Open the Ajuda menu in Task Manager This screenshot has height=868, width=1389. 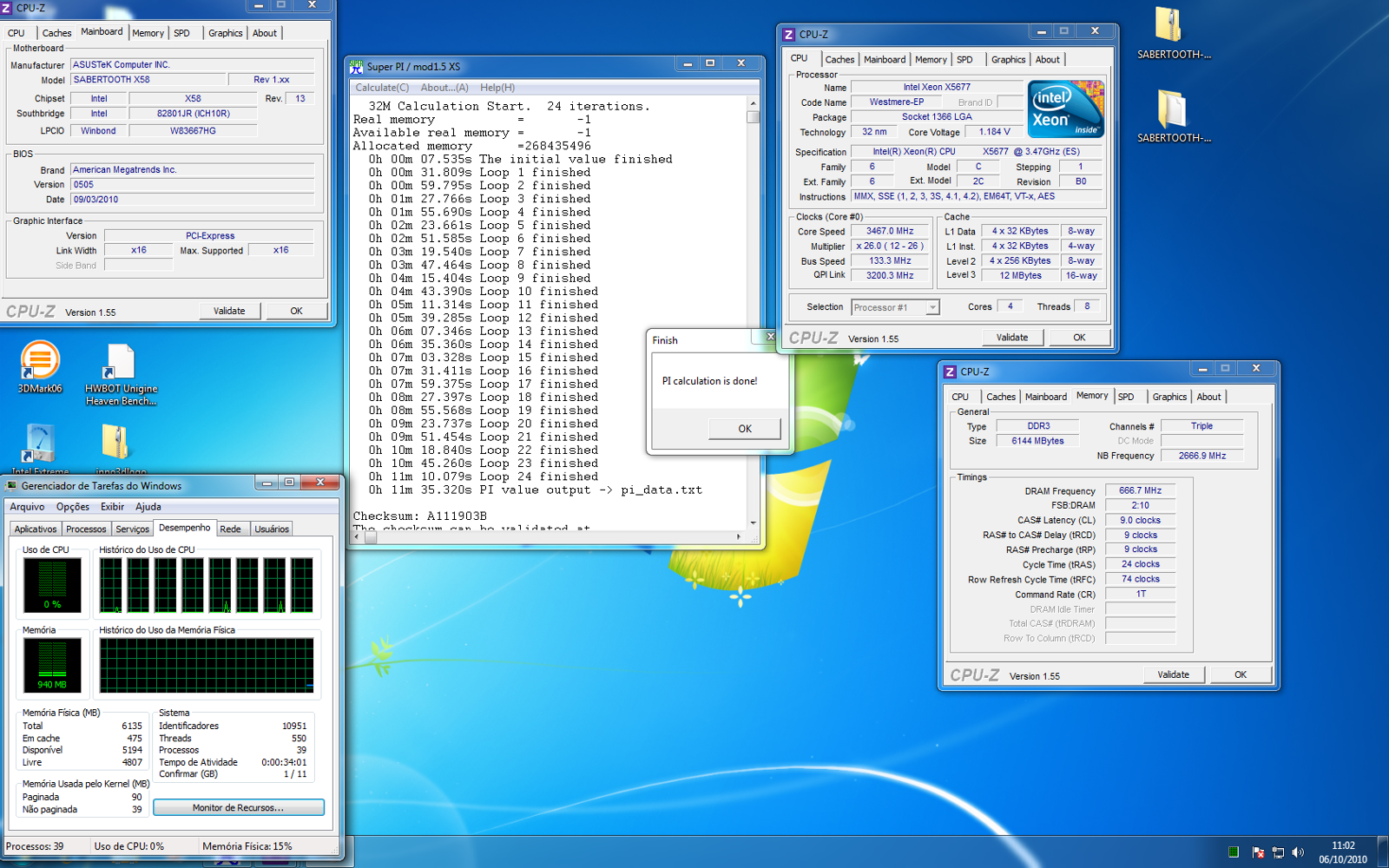[148, 507]
